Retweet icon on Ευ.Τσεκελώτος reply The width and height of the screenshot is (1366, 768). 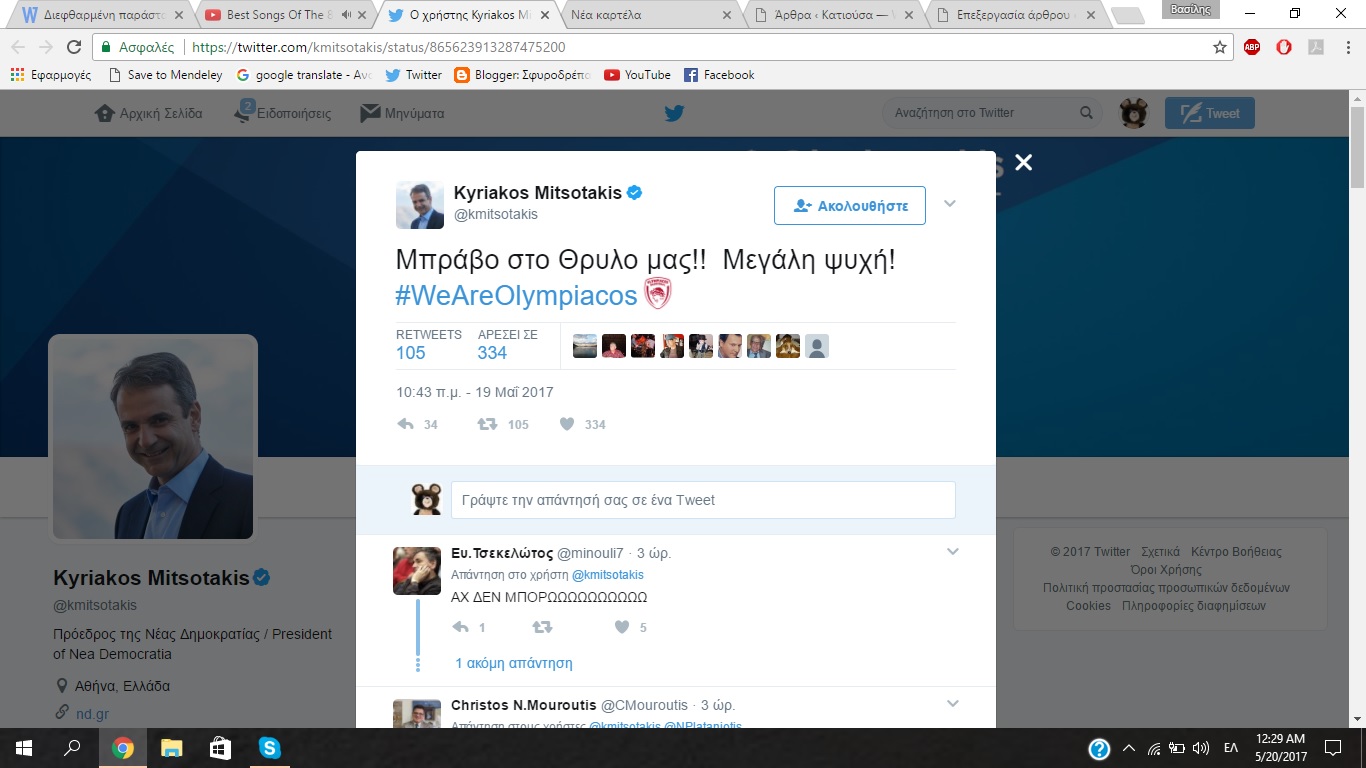click(542, 627)
